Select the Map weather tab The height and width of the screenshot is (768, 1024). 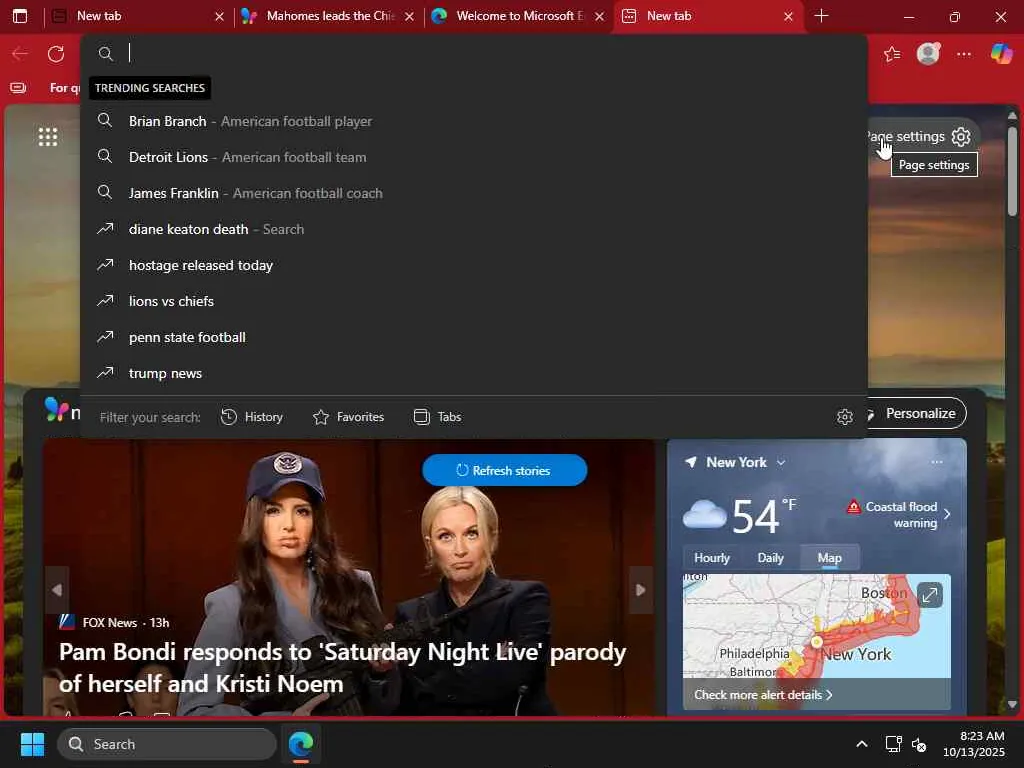[829, 558]
